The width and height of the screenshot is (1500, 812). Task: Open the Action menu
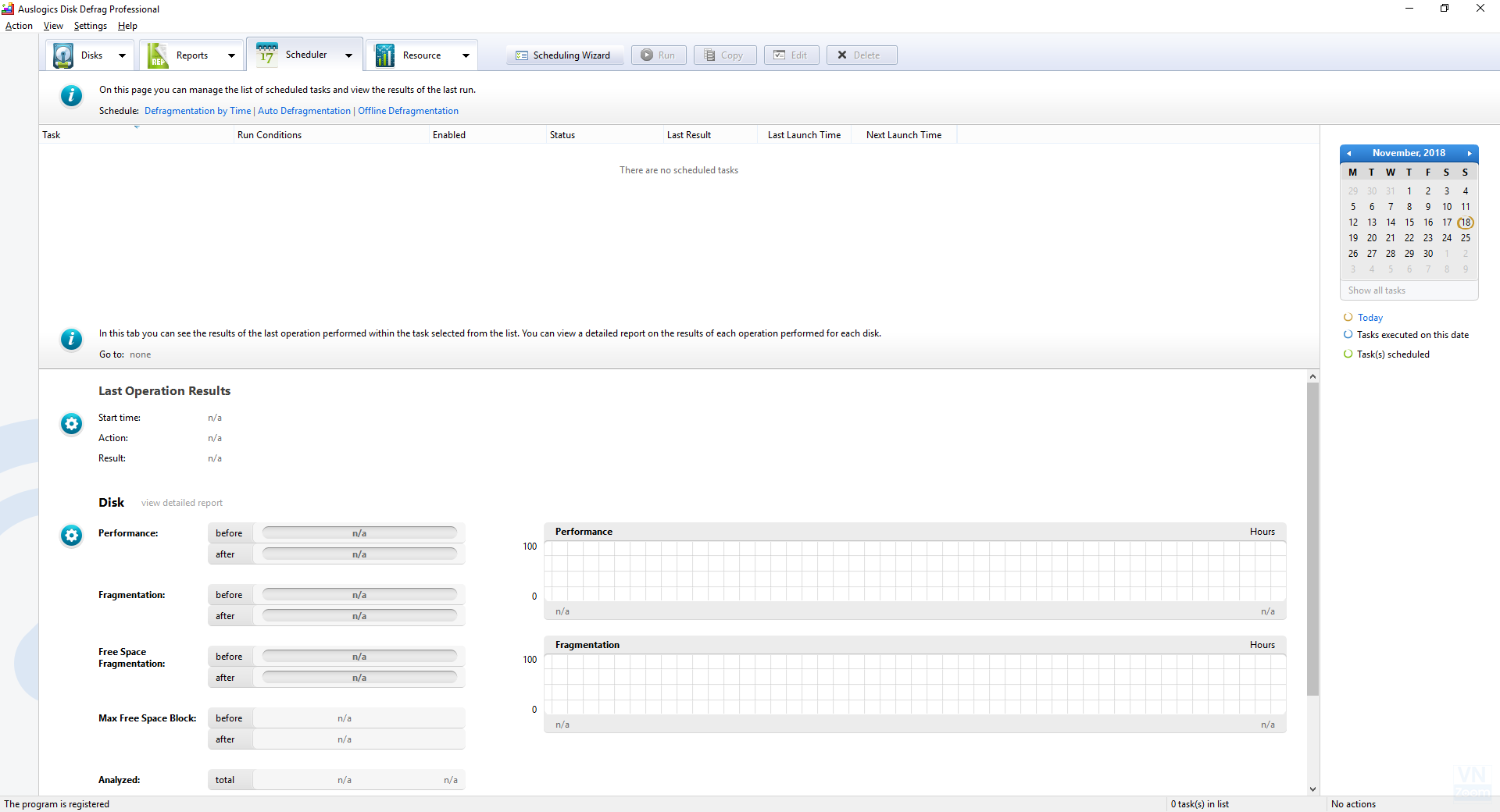(19, 26)
